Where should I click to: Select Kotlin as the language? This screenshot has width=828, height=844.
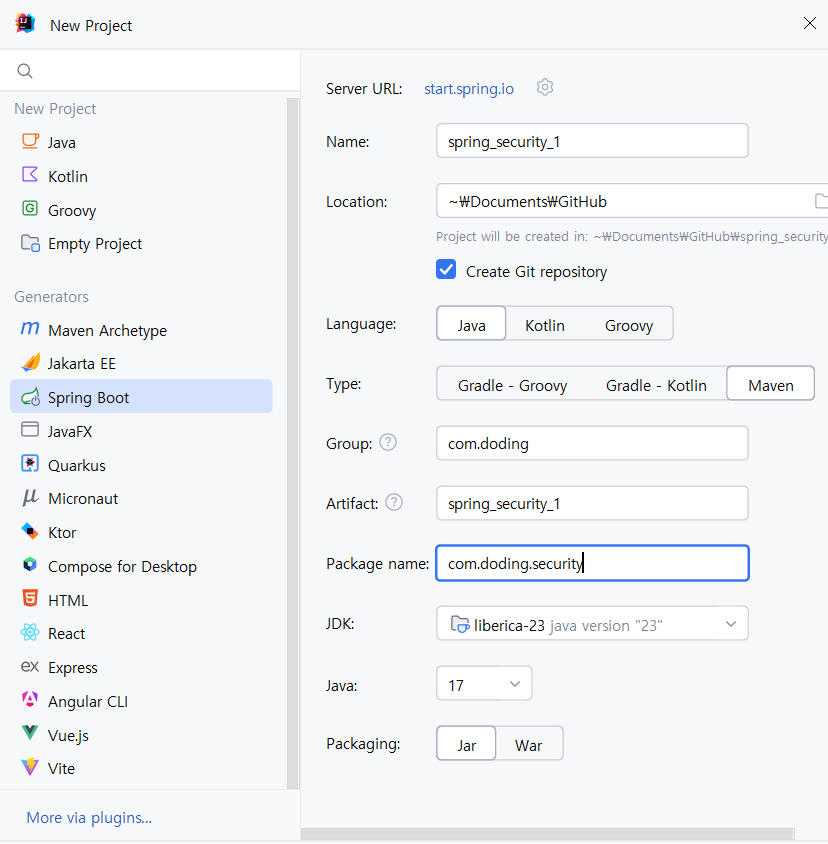pos(545,325)
